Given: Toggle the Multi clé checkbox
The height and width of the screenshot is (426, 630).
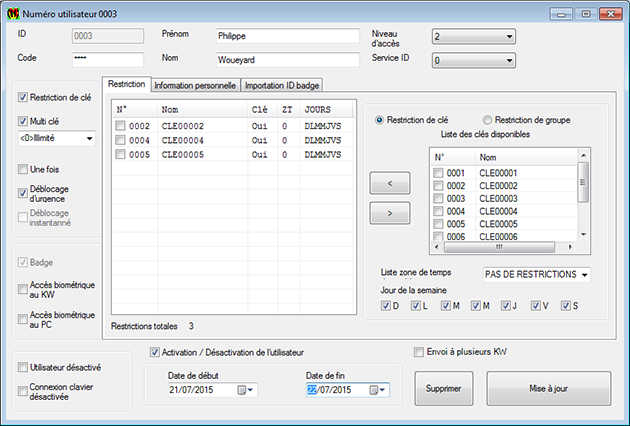Looking at the screenshot, I should pos(23,121).
